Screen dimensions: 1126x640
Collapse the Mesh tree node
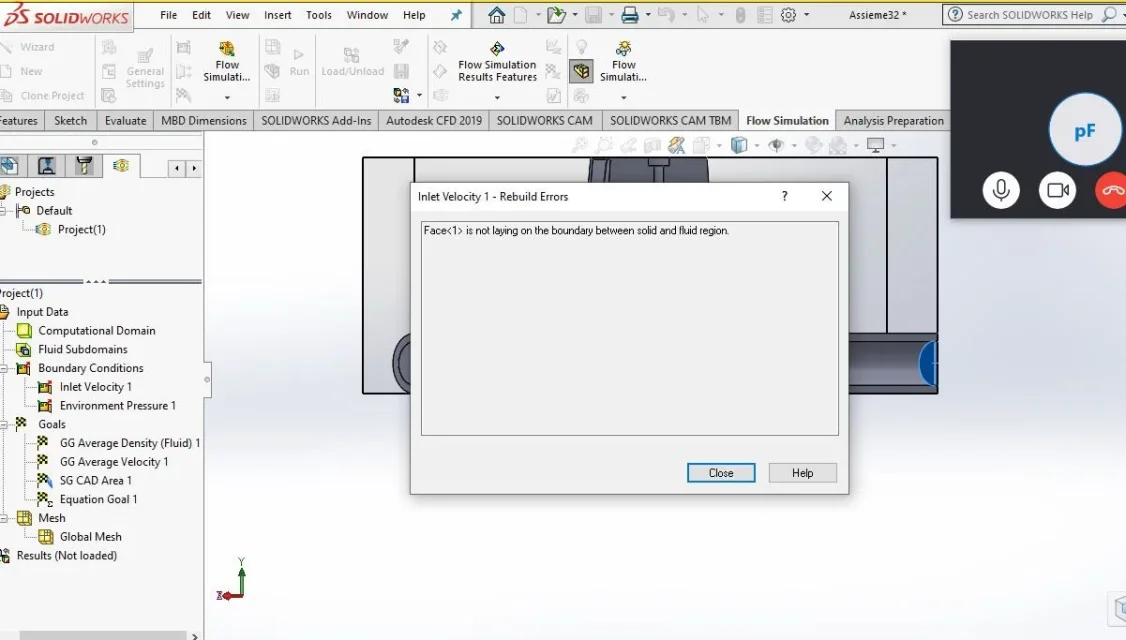4,518
